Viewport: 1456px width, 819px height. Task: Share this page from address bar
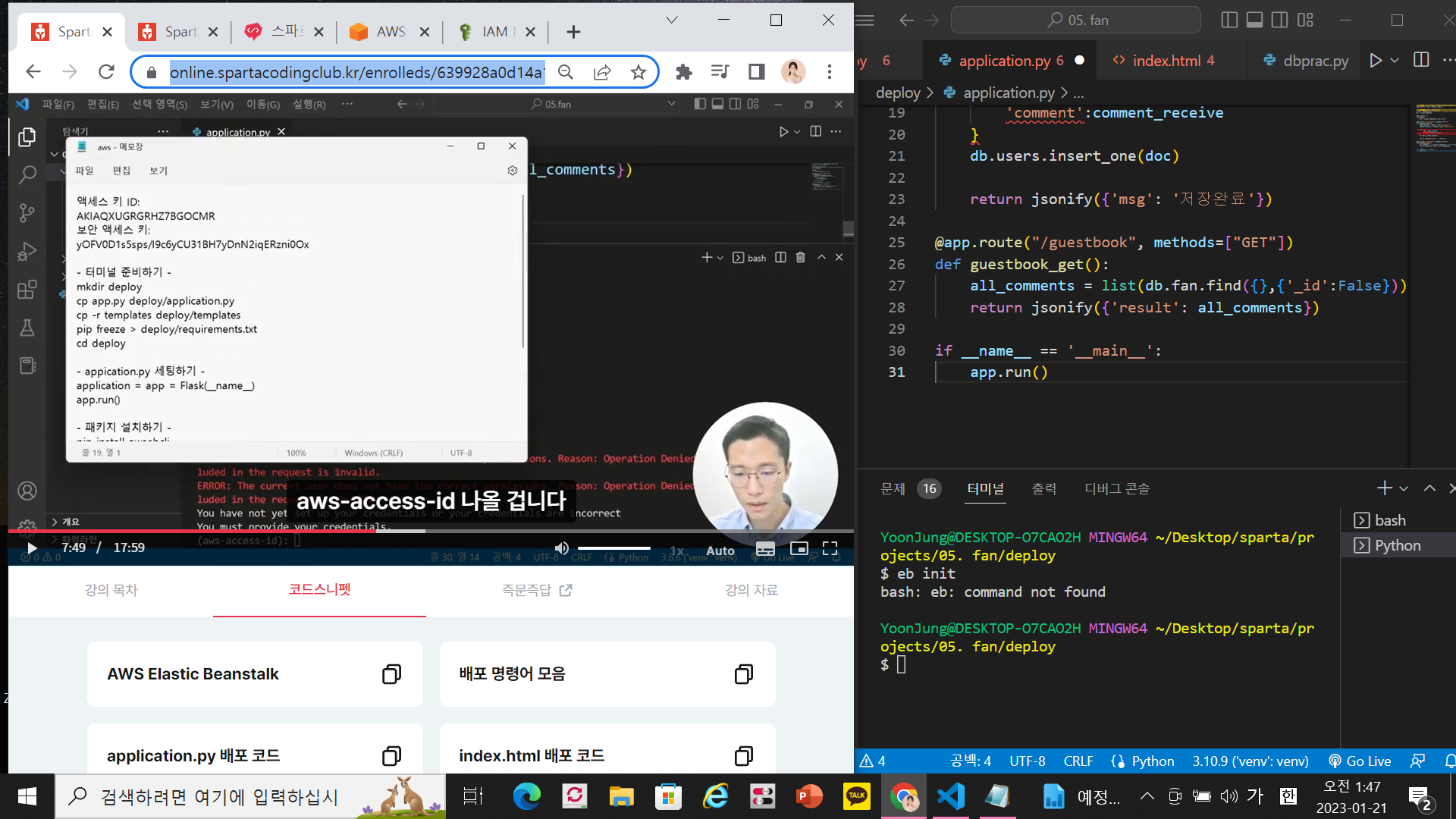click(602, 72)
